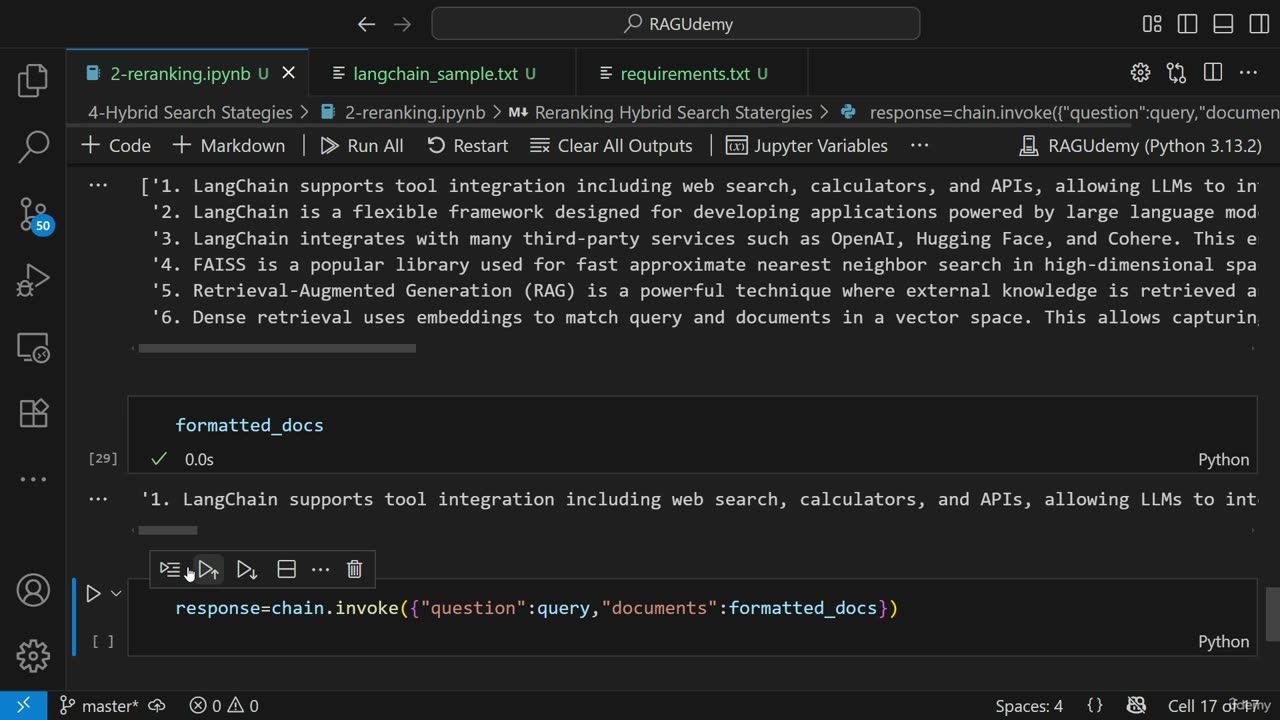The height and width of the screenshot is (720, 1280).
Task: Open the Accounts icon in activity bar
Action: [x=33, y=590]
